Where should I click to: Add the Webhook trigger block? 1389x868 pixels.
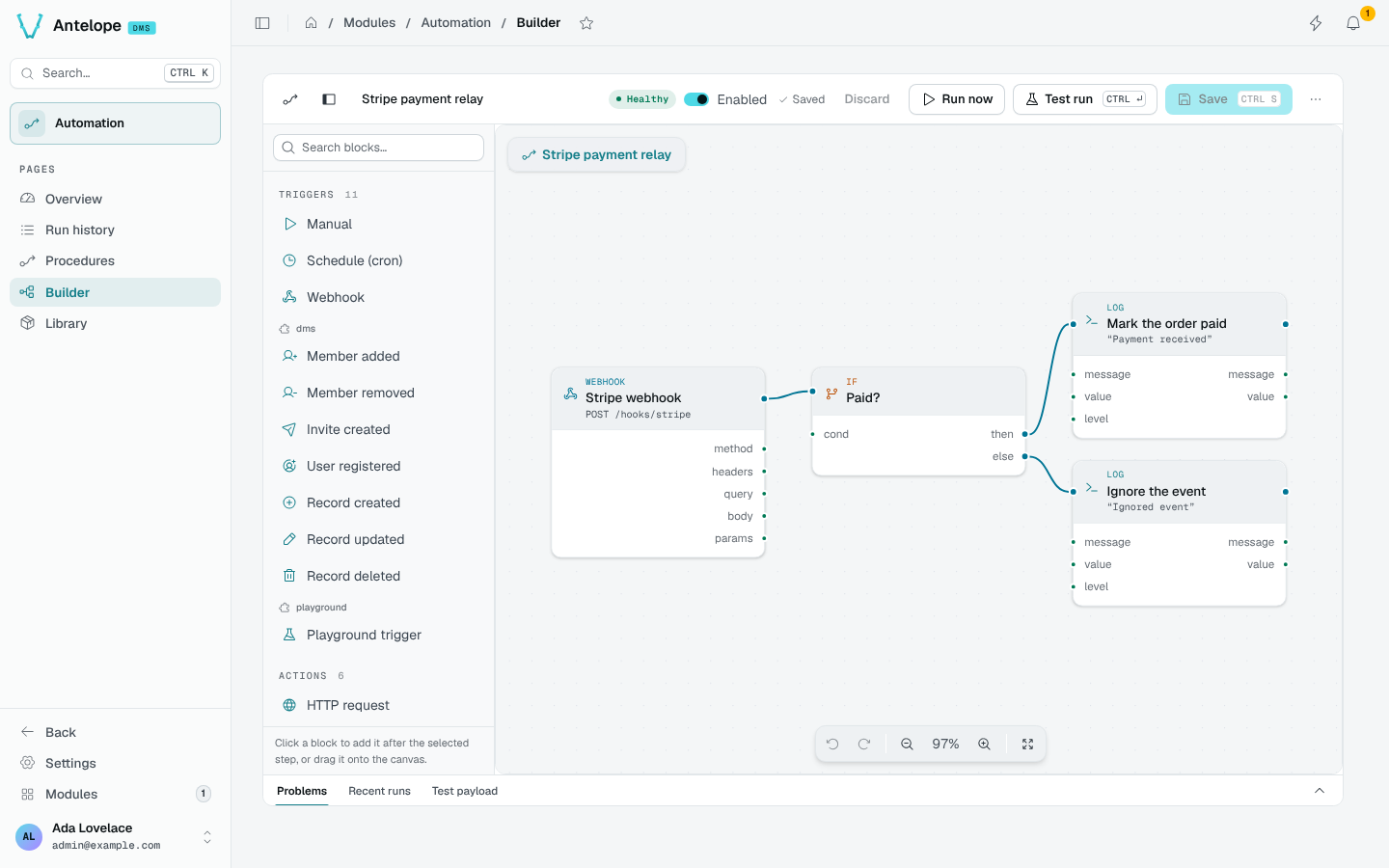378,297
